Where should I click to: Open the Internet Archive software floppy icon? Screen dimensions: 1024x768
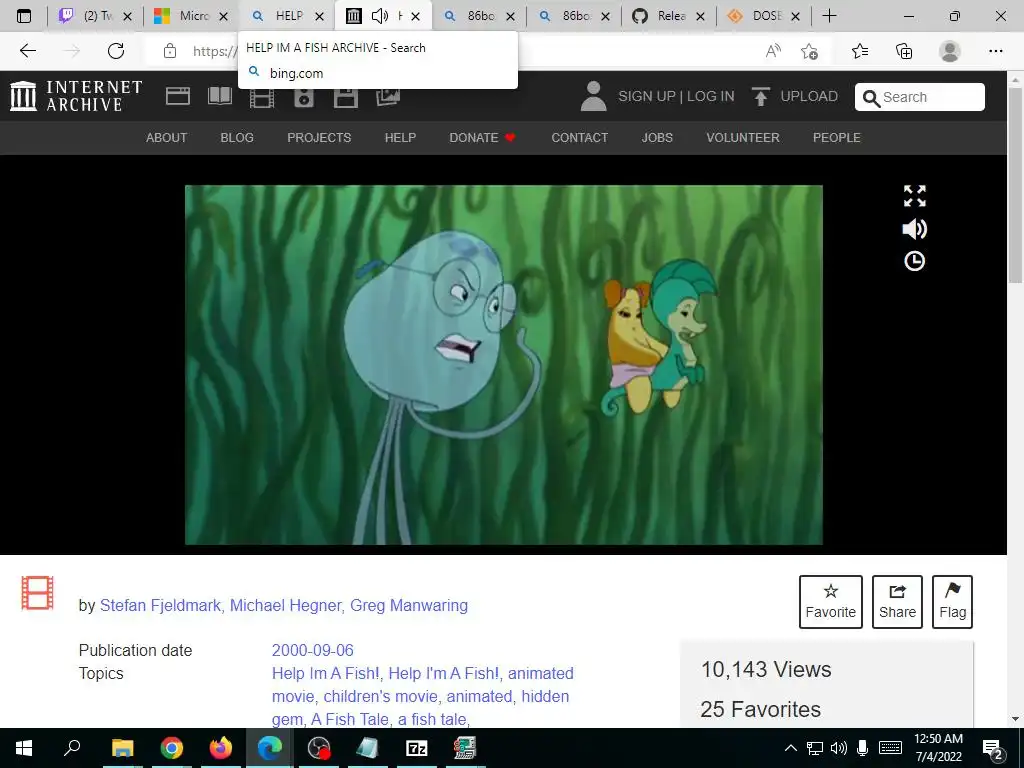[x=345, y=98]
